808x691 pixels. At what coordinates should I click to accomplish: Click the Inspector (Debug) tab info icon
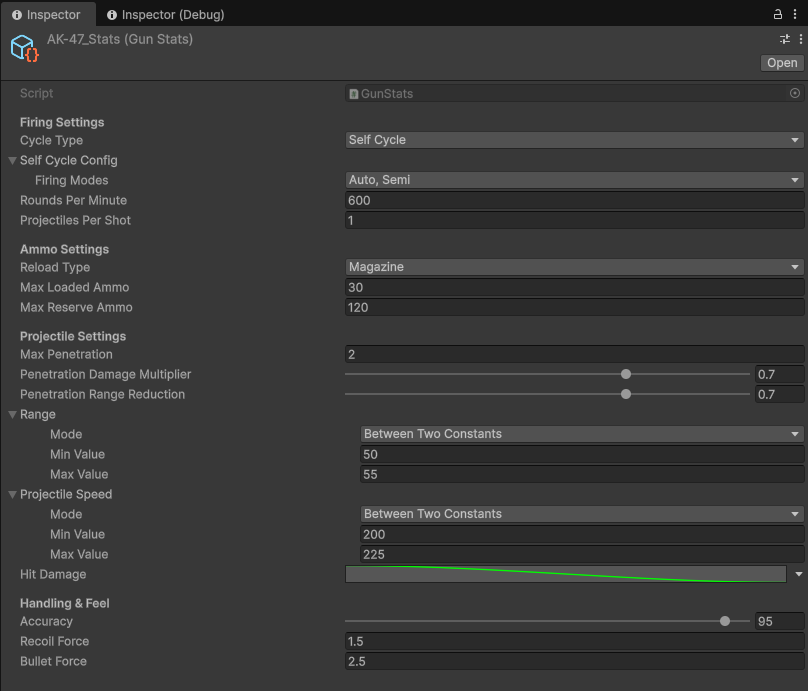click(113, 14)
